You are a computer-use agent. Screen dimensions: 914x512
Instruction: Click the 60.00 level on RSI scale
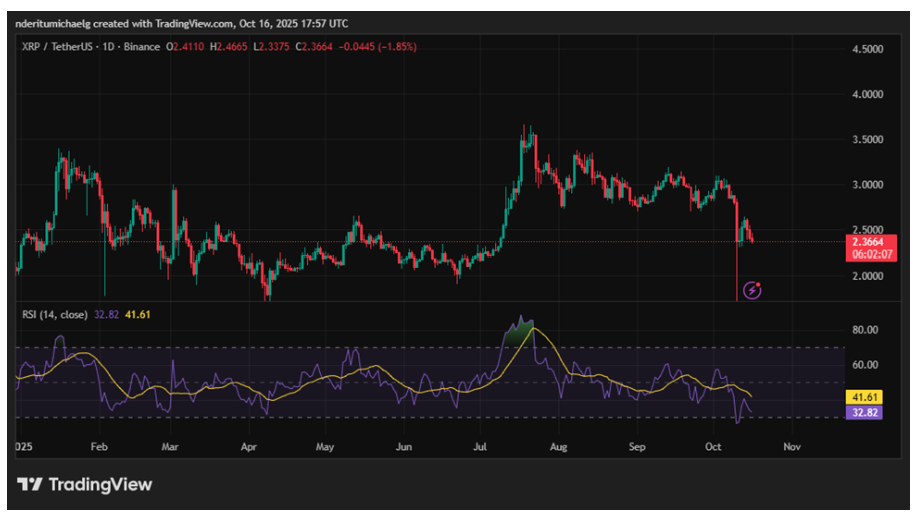tap(866, 365)
